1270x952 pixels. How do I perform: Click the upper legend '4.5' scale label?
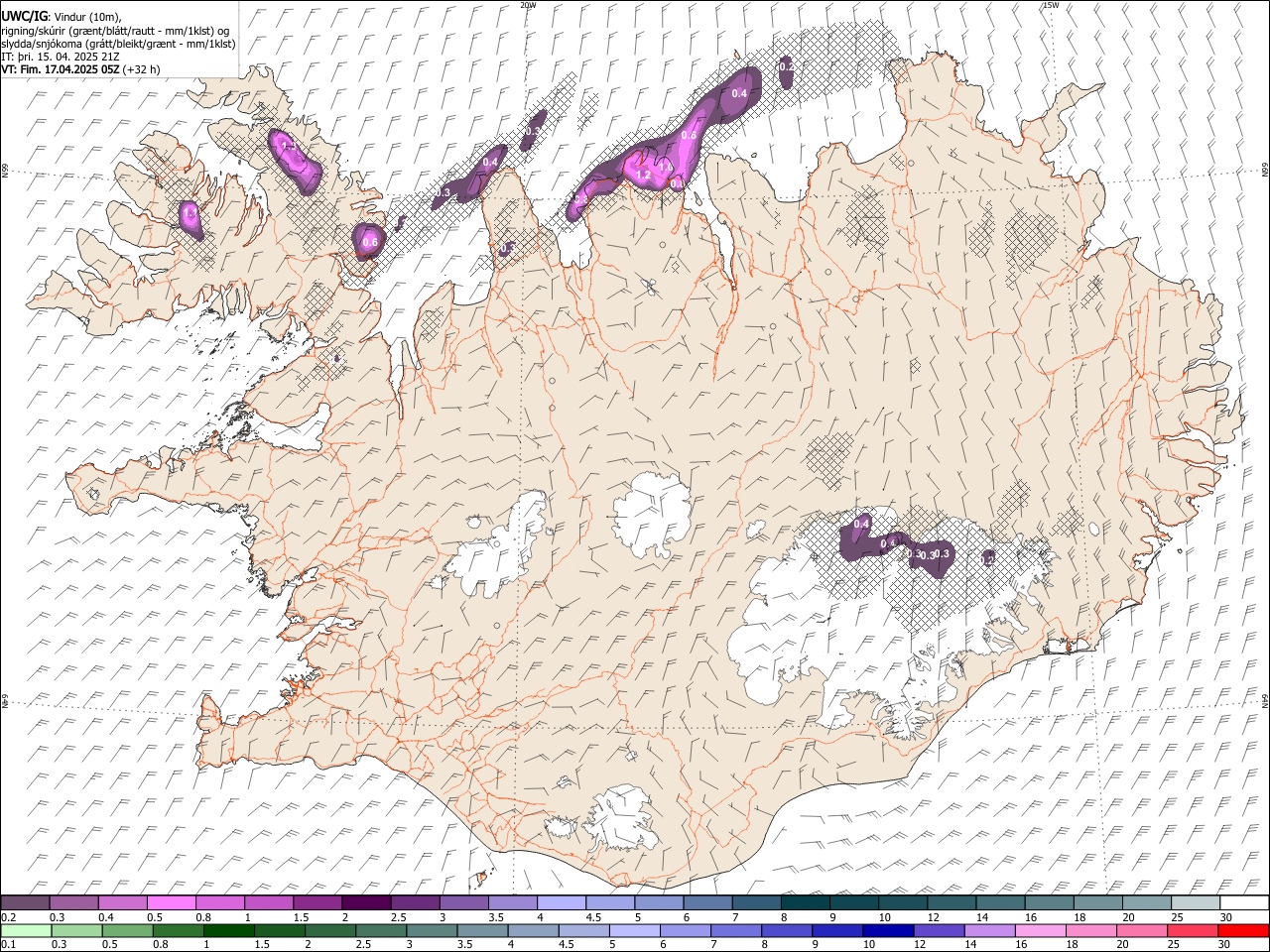click(593, 917)
